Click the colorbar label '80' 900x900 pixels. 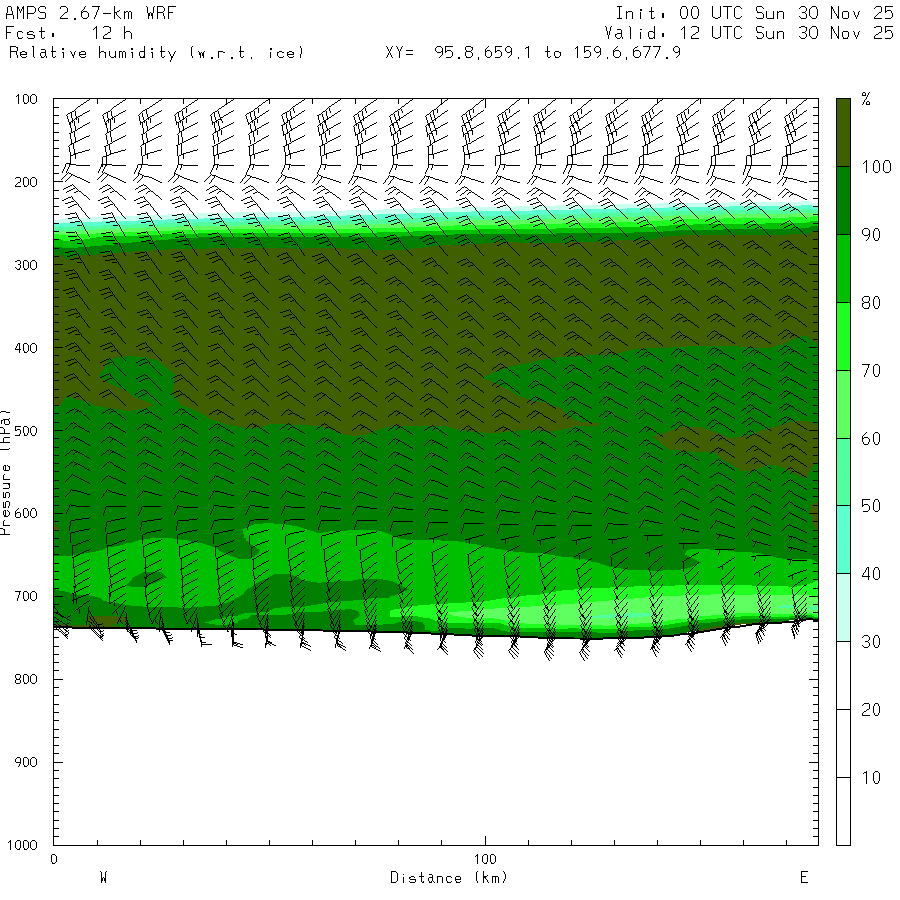[x=871, y=302]
